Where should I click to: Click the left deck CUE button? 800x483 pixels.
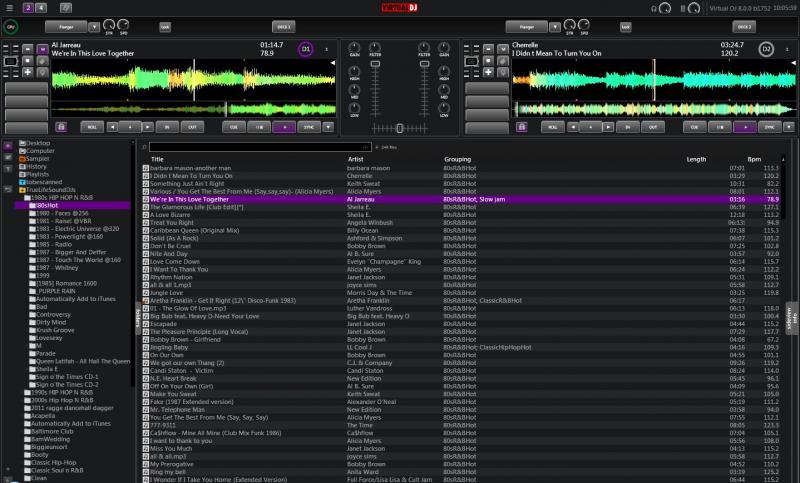tap(234, 127)
